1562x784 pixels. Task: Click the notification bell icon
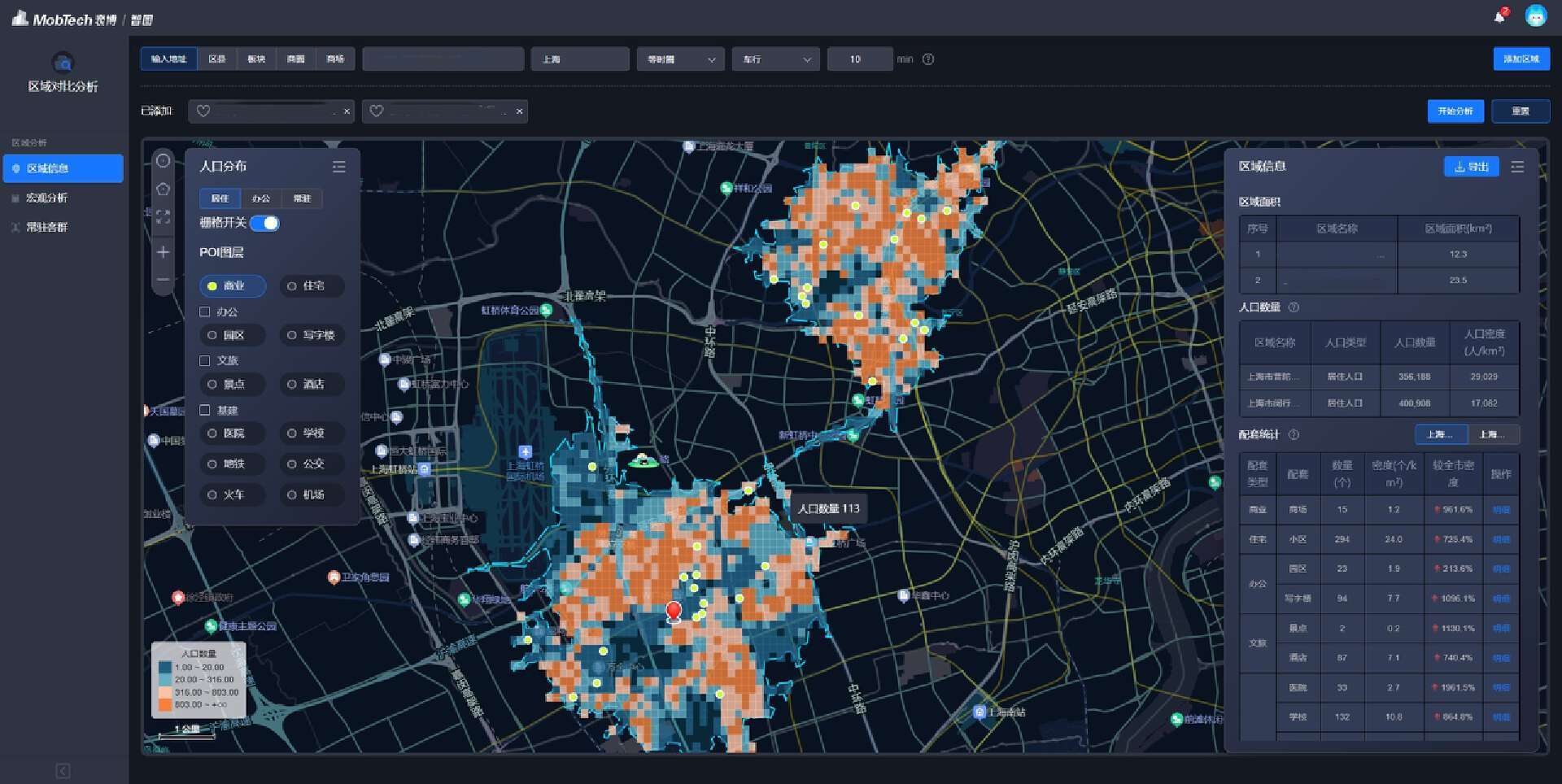[x=1499, y=16]
